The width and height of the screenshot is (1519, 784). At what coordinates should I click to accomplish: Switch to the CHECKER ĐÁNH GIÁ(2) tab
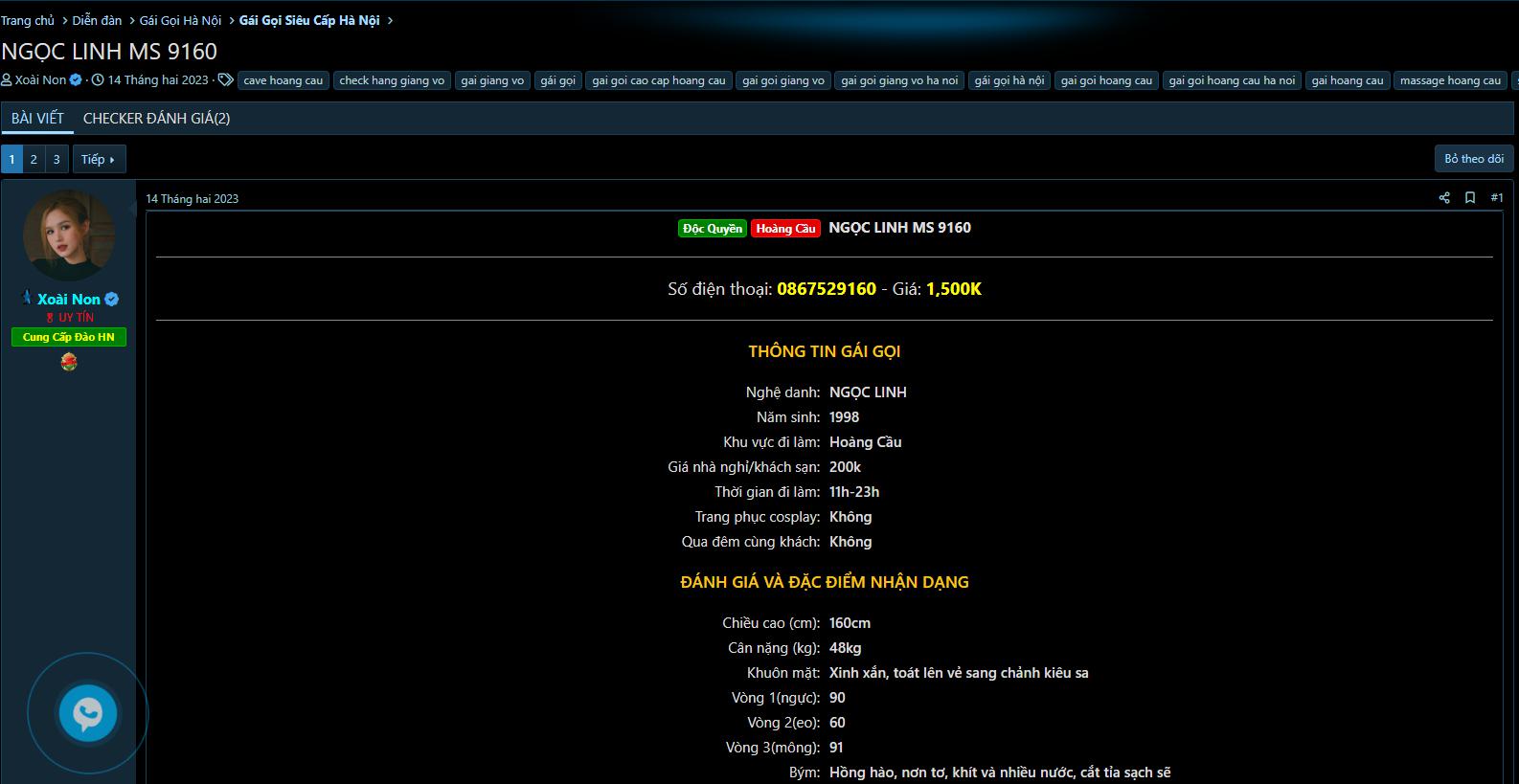click(x=156, y=119)
